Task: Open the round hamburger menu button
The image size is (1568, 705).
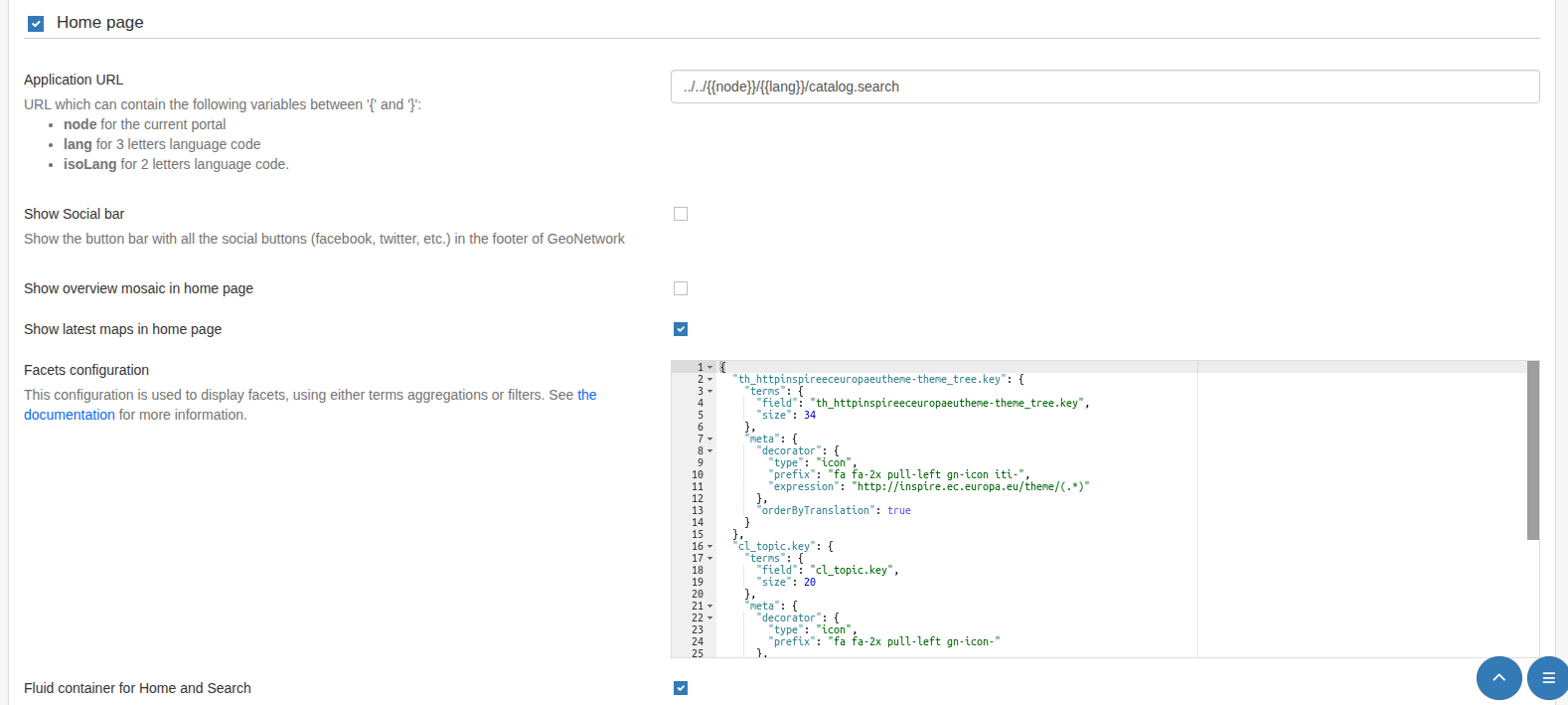Action: point(1547,678)
